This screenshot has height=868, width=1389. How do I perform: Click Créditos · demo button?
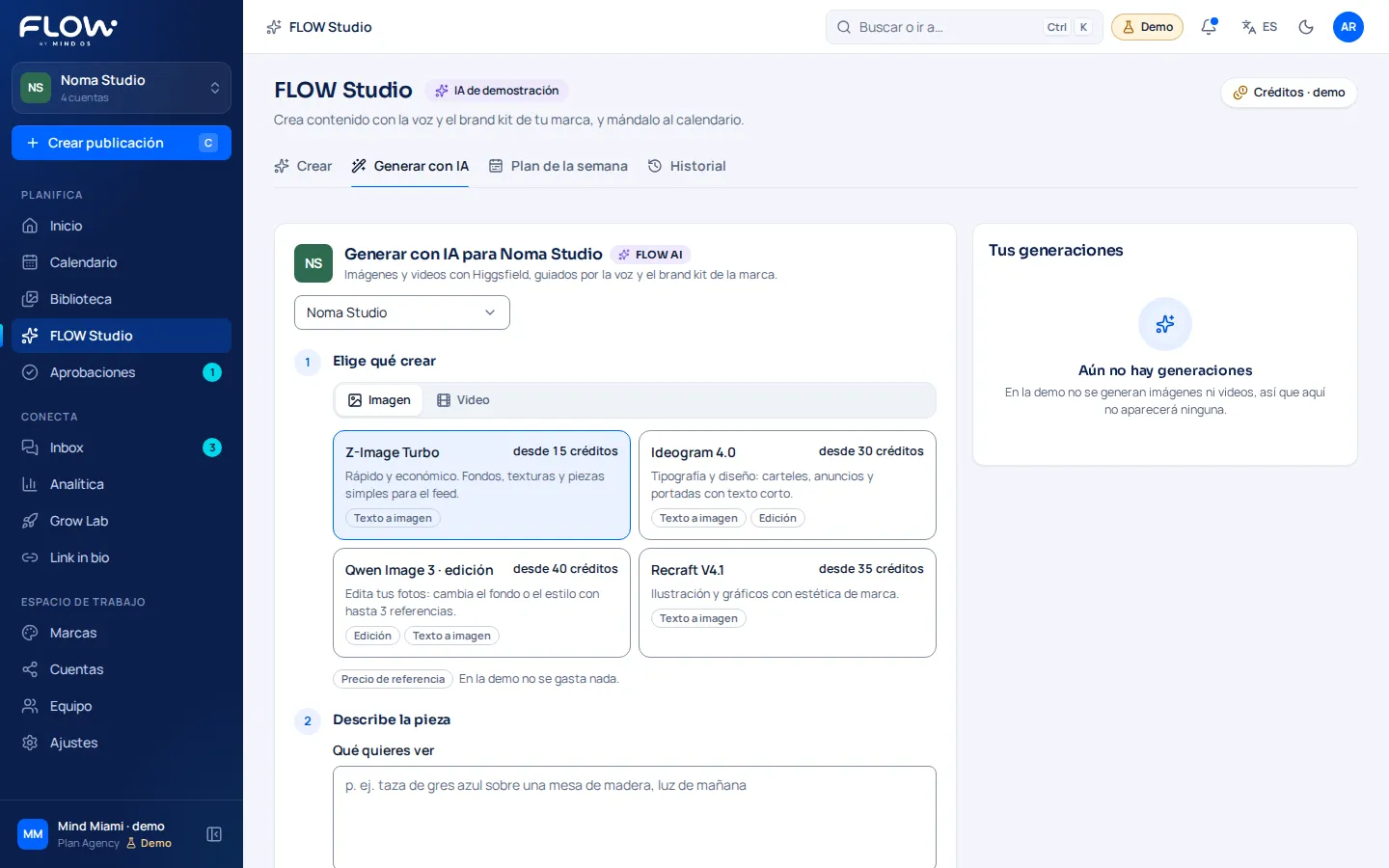1289,93
